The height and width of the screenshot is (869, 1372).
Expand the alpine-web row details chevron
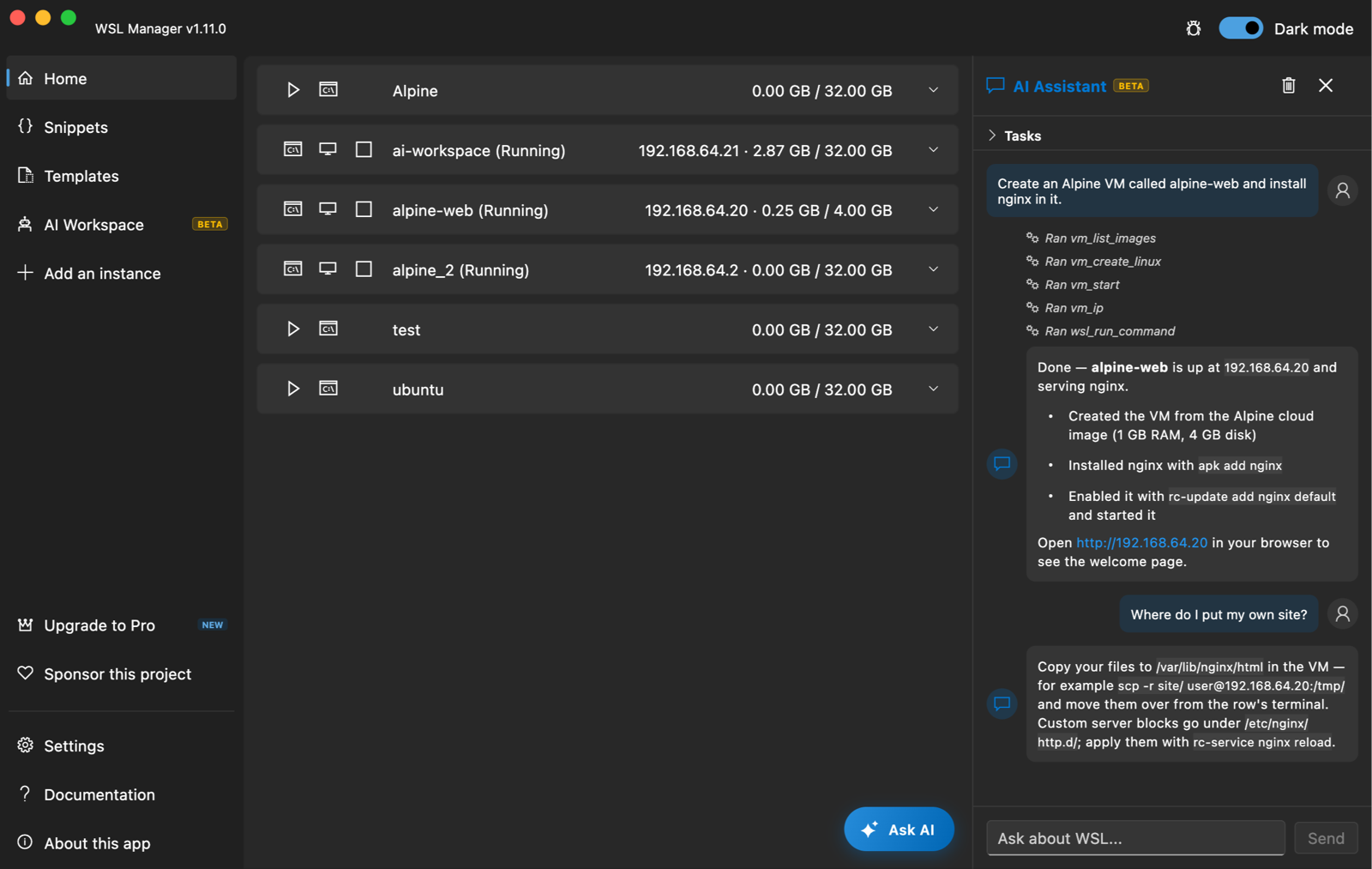click(934, 210)
